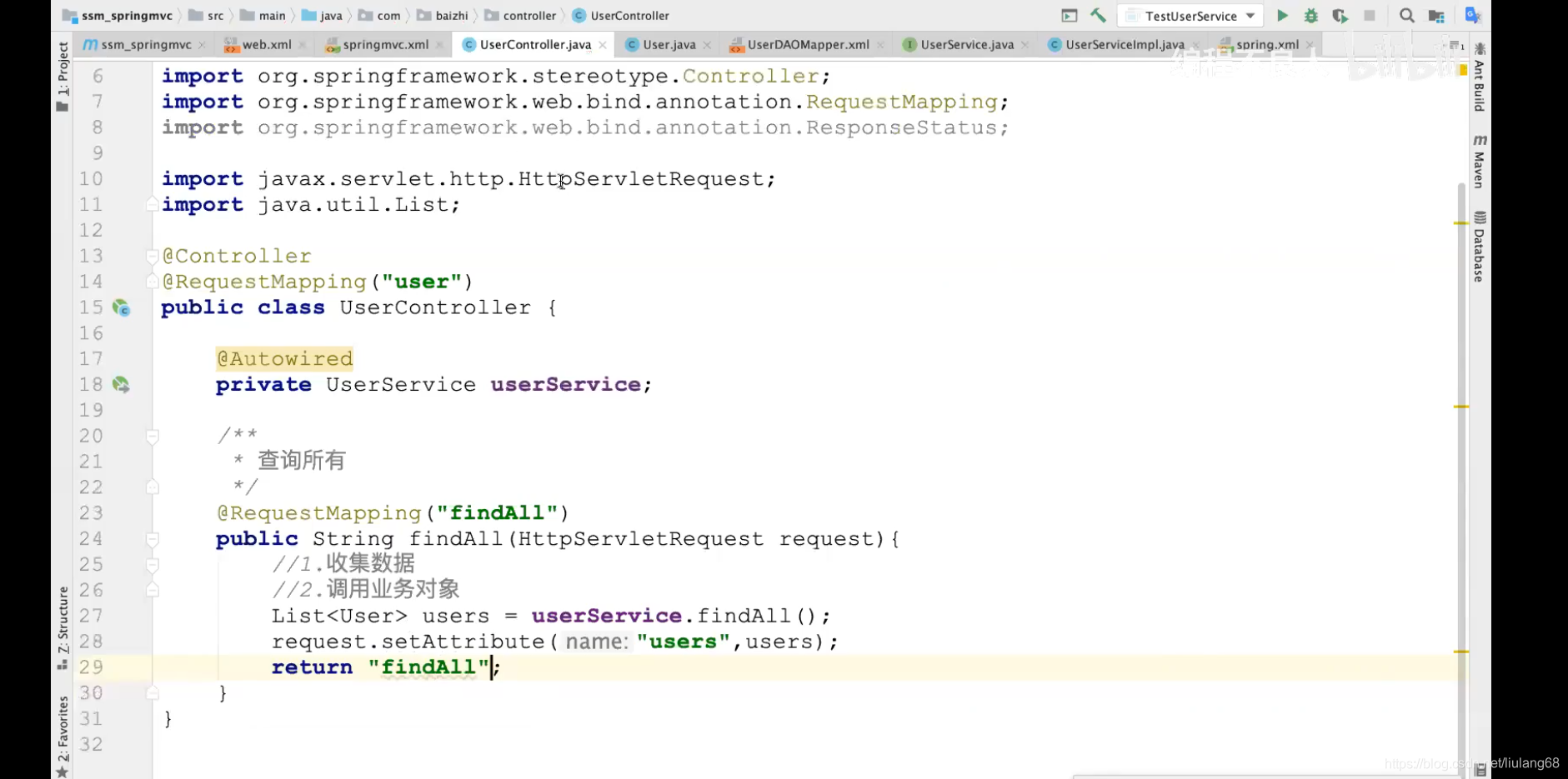Run the TestUserService configuration
This screenshot has height=779, width=1568.
(1282, 16)
